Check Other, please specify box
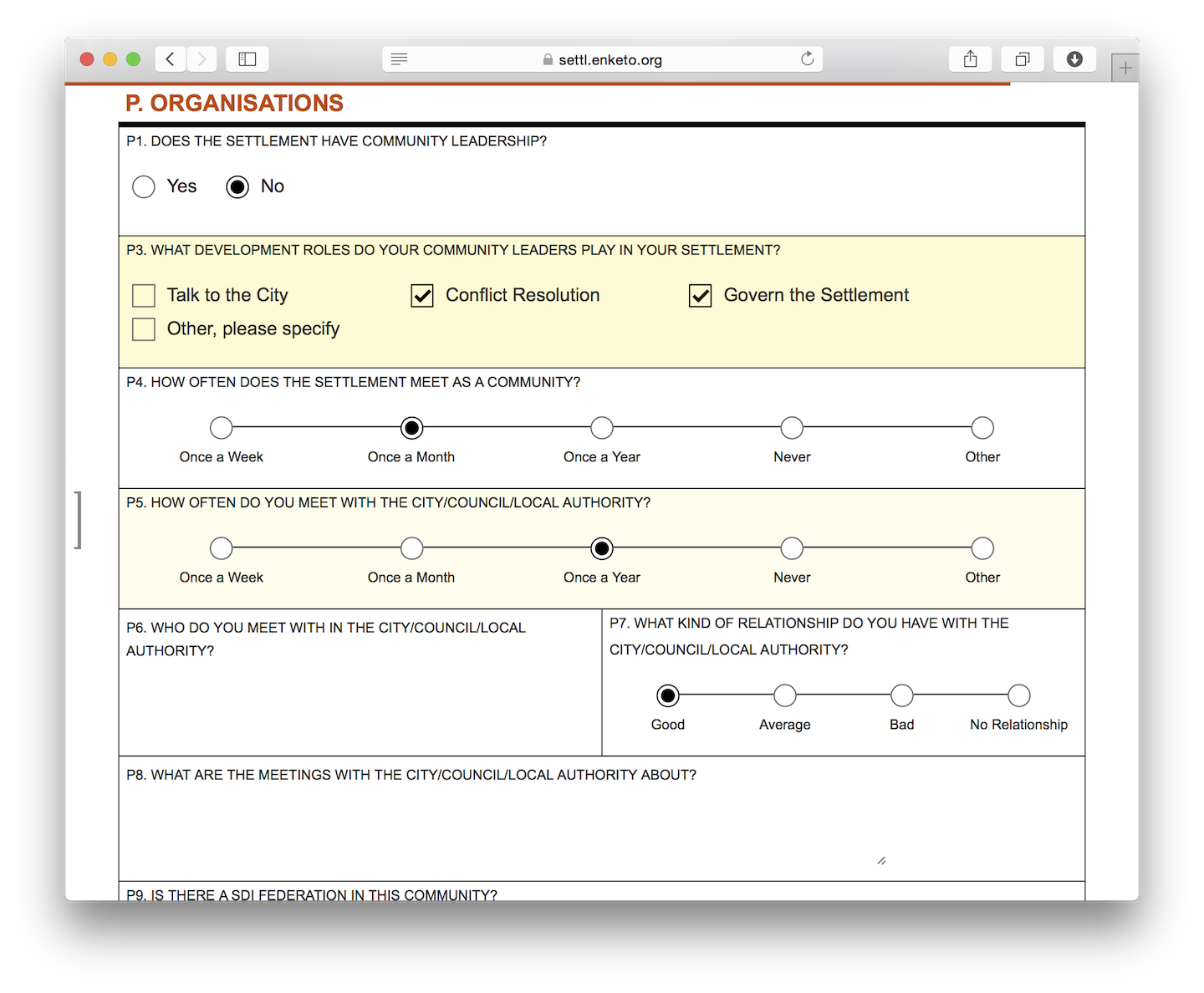 [x=144, y=328]
